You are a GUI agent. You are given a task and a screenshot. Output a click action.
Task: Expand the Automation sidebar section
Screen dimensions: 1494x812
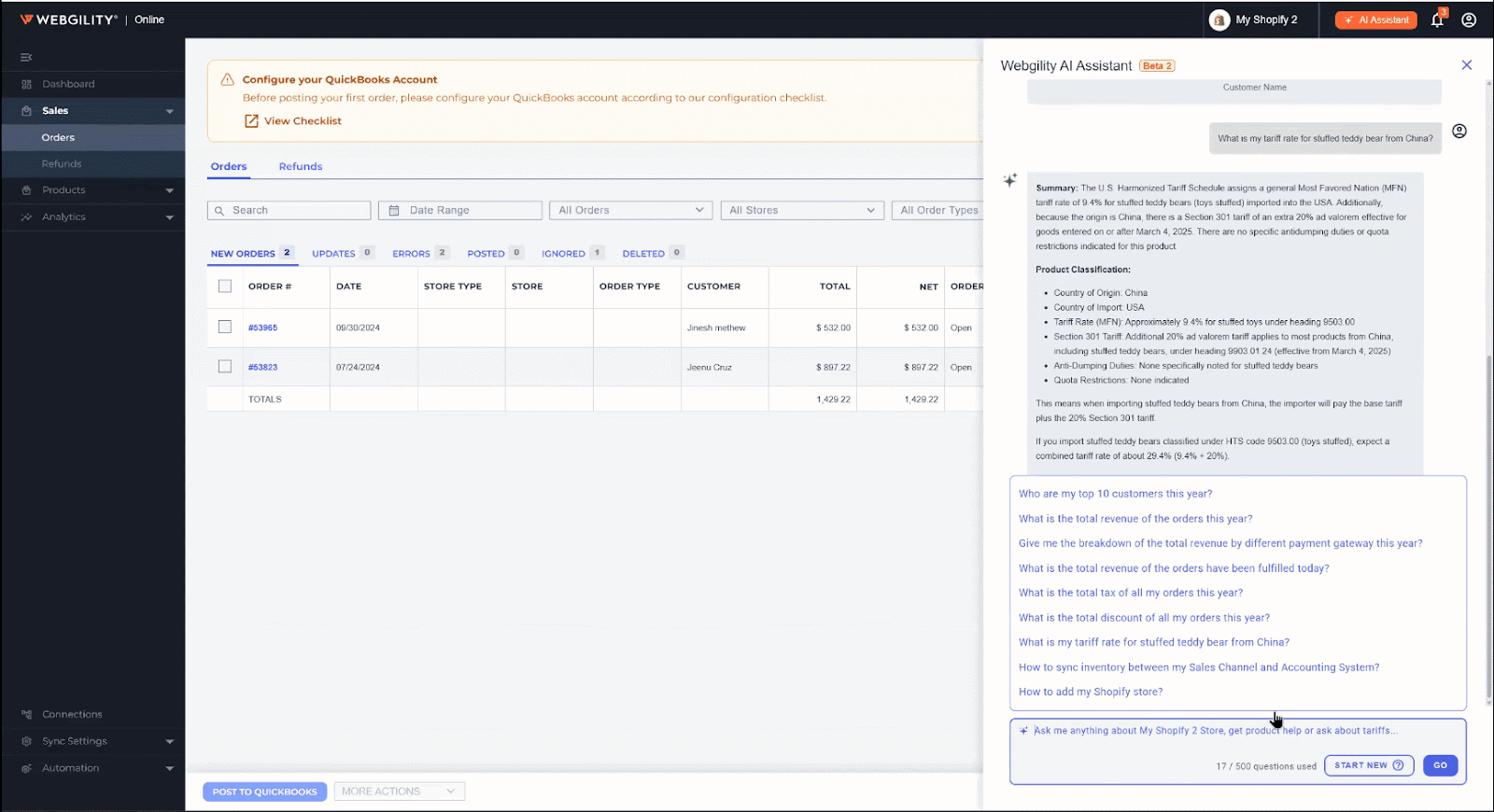click(170, 769)
